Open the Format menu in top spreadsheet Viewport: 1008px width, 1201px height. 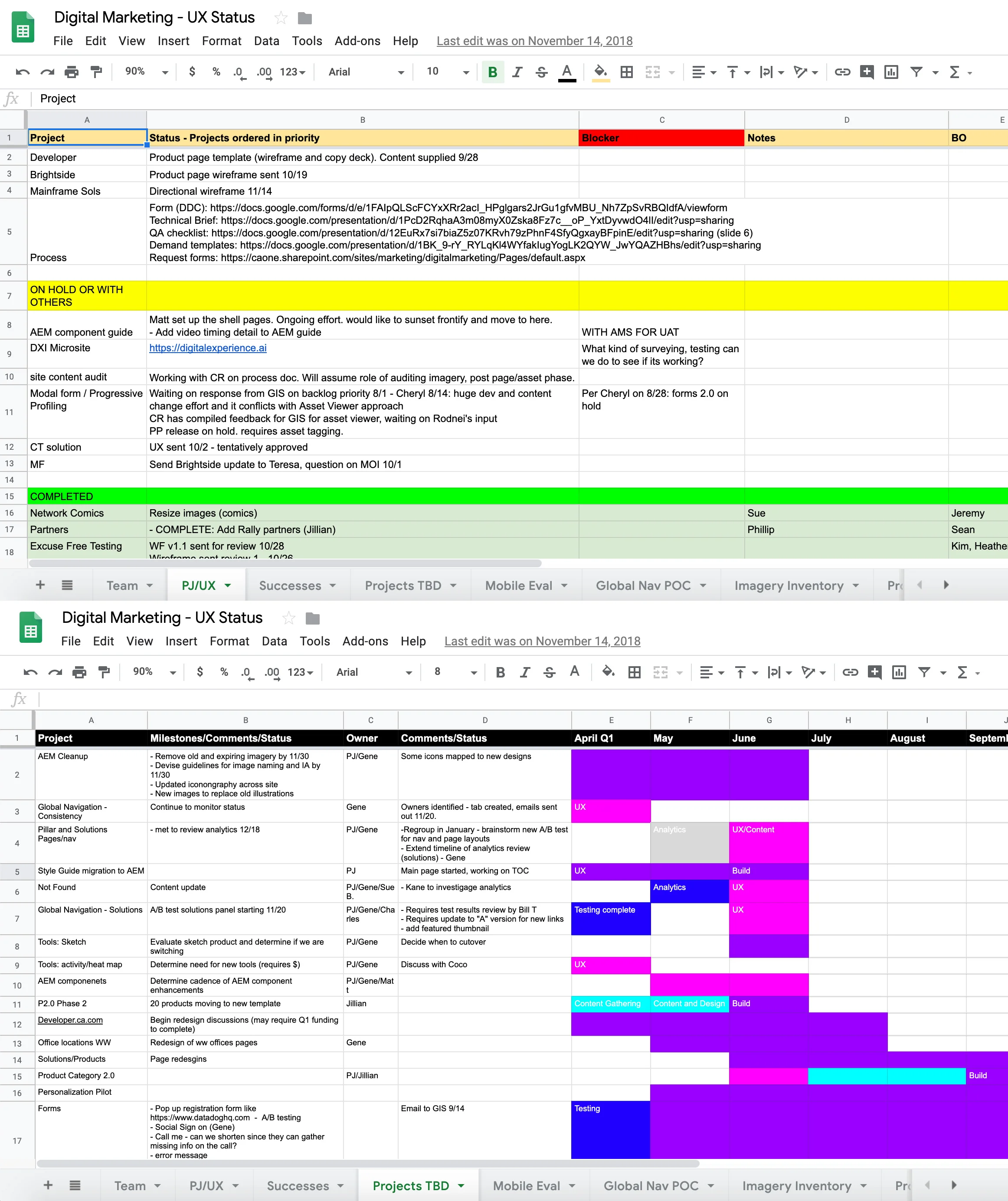[x=221, y=41]
